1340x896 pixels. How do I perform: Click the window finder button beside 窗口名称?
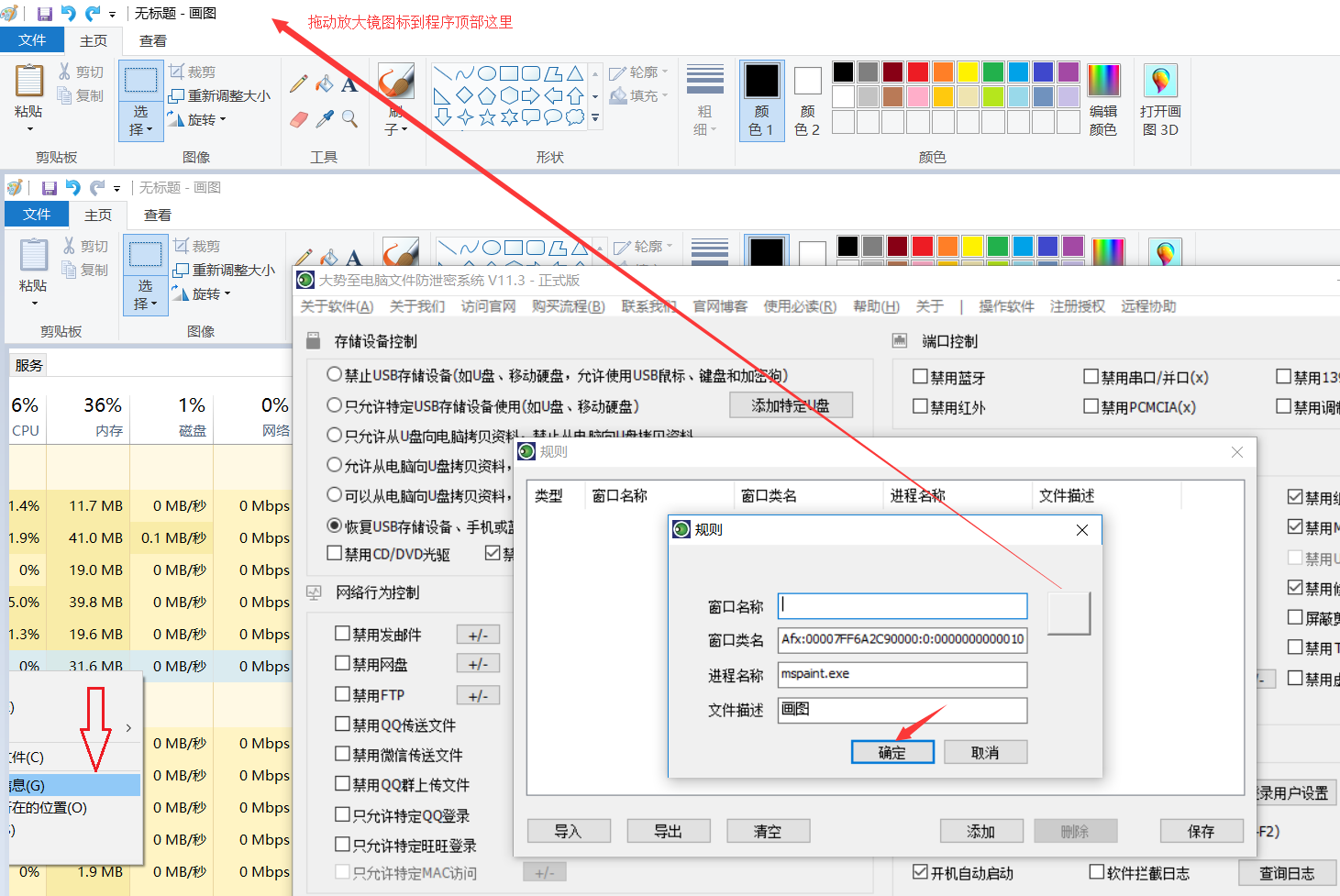(1069, 613)
